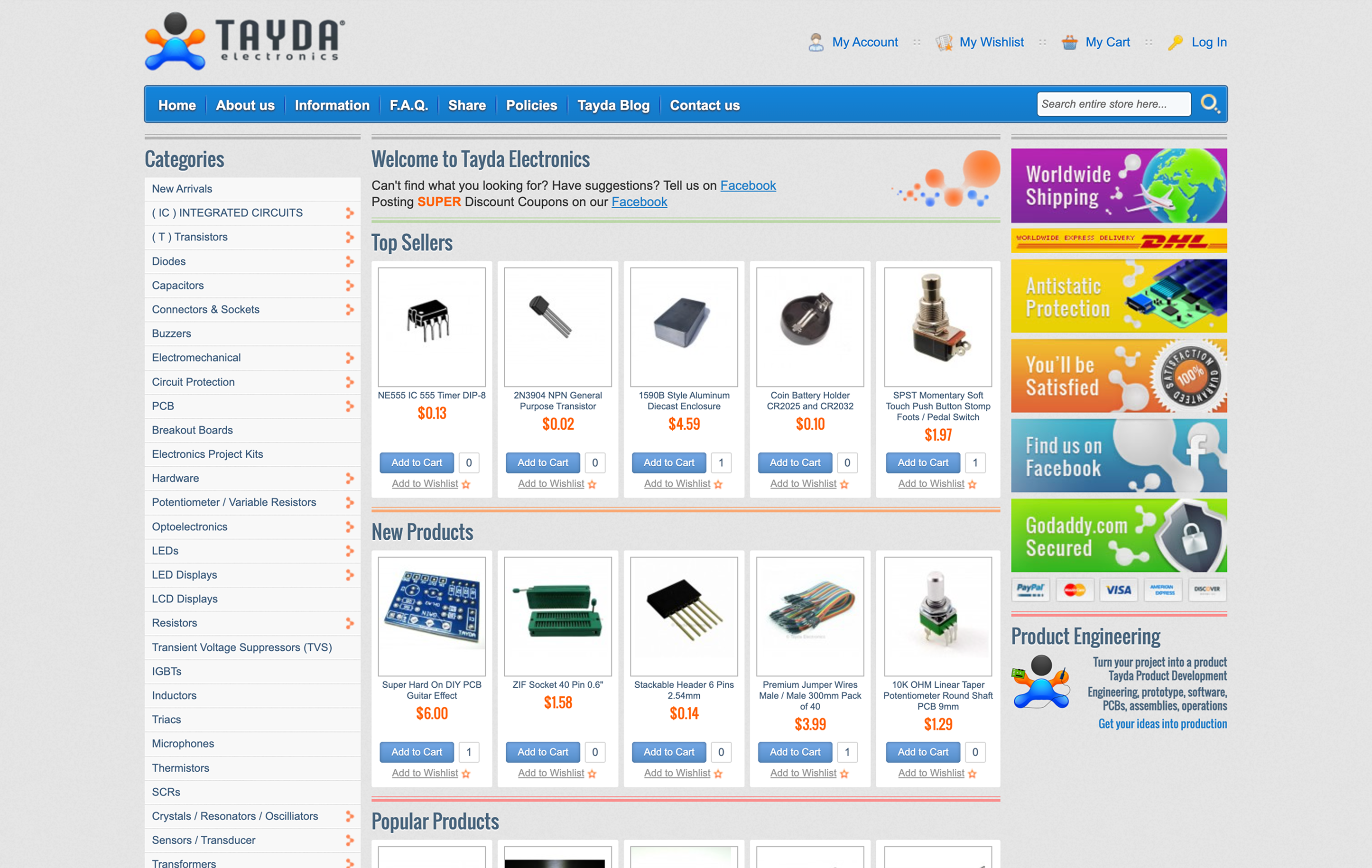Viewport: 1372px width, 868px height.
Task: Click the Tayda Electronics logo
Action: pyautogui.click(x=245, y=41)
